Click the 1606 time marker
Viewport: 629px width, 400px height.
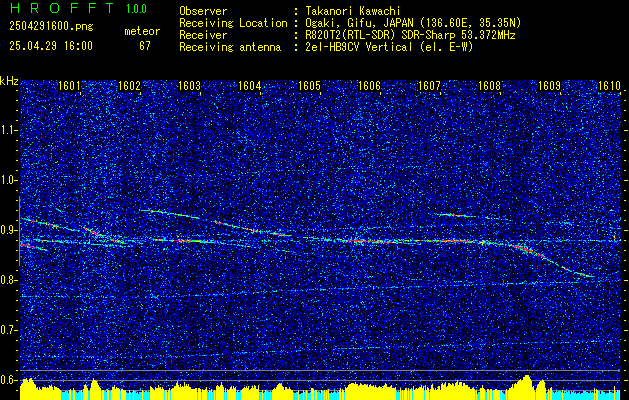(x=369, y=85)
